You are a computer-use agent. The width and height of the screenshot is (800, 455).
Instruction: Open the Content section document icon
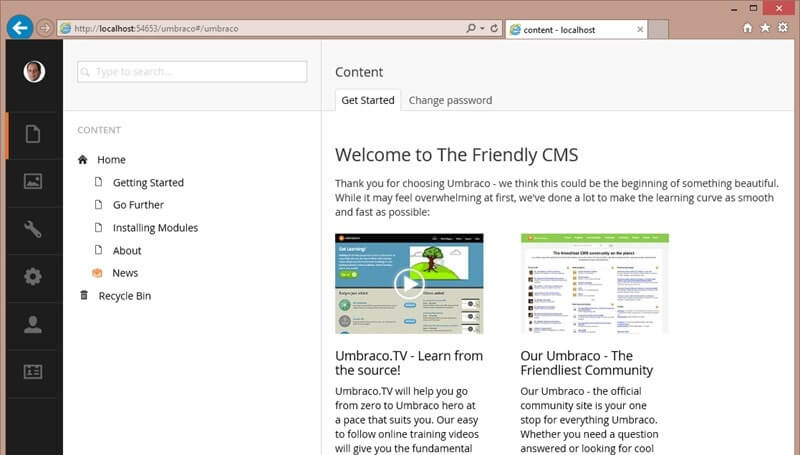(x=33, y=134)
